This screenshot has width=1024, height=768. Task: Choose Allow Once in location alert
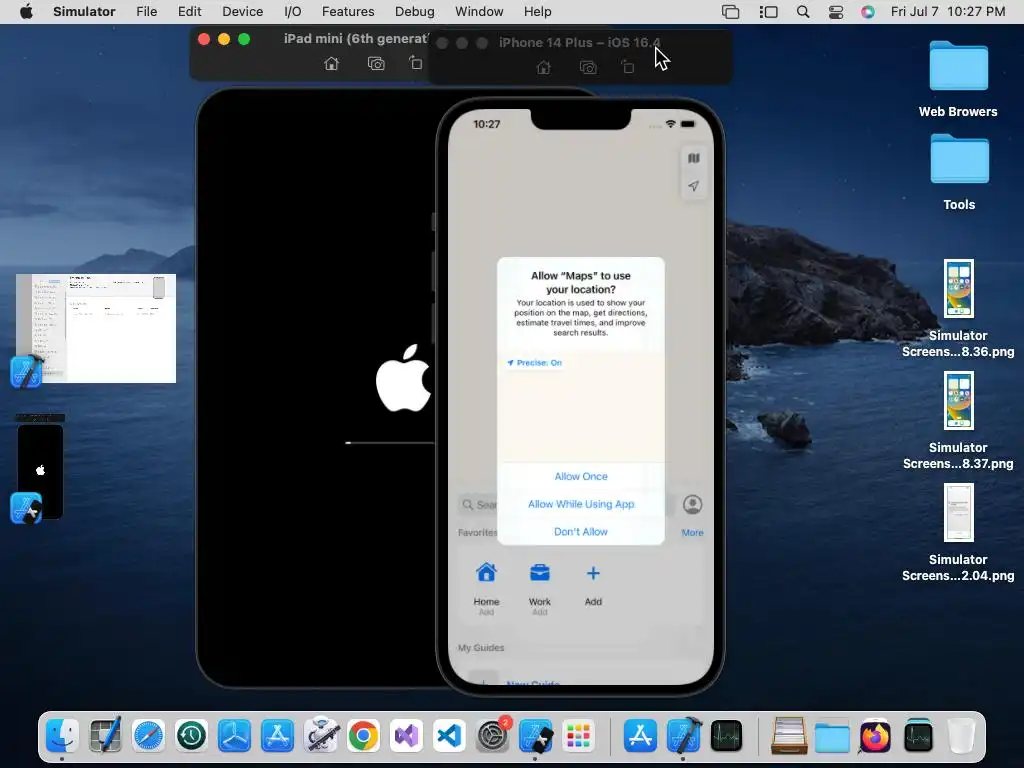[x=581, y=476]
